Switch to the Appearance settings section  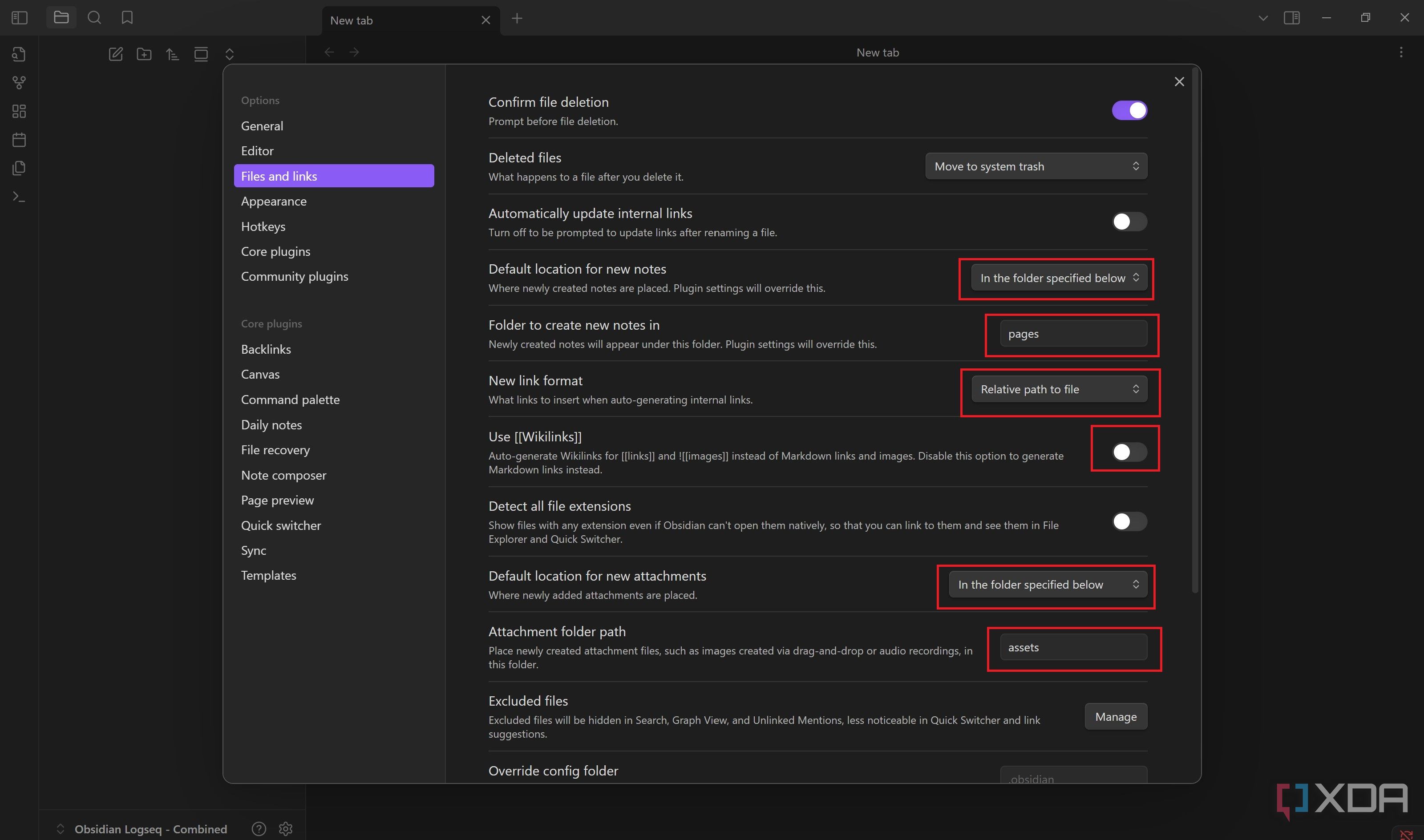(x=274, y=201)
